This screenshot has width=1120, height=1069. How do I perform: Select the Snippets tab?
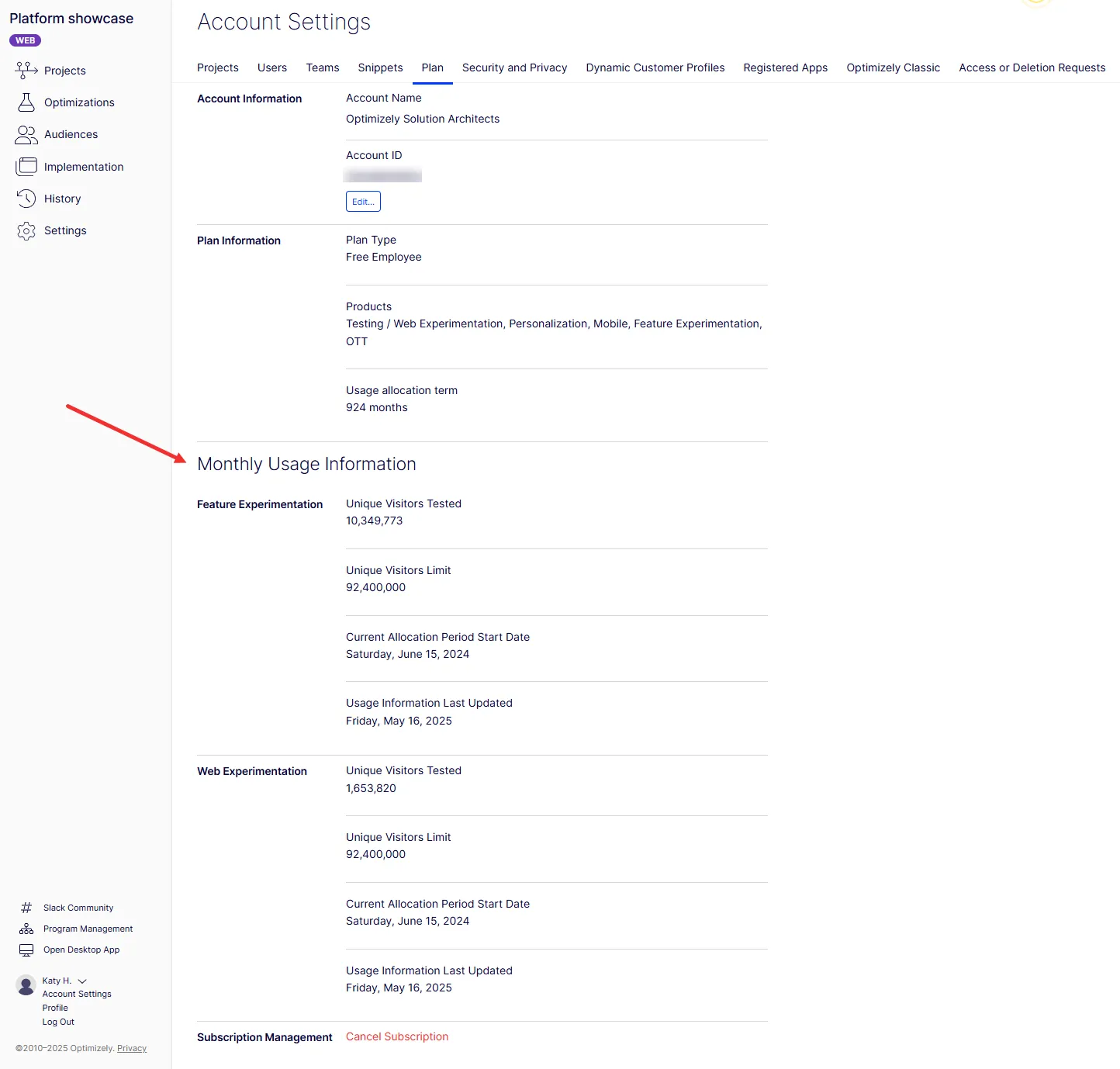(x=381, y=67)
